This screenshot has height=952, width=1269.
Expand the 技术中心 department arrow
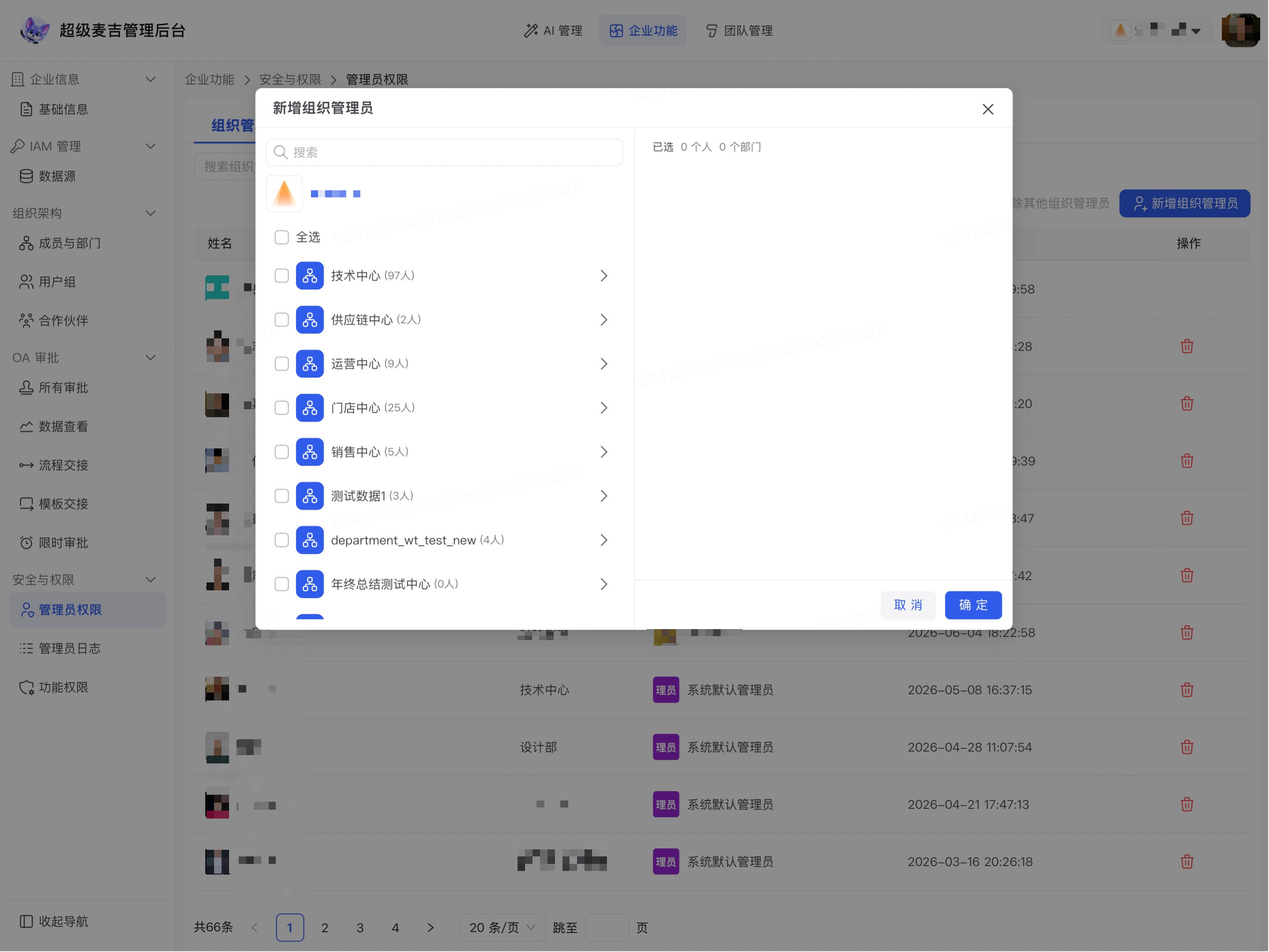pos(603,275)
